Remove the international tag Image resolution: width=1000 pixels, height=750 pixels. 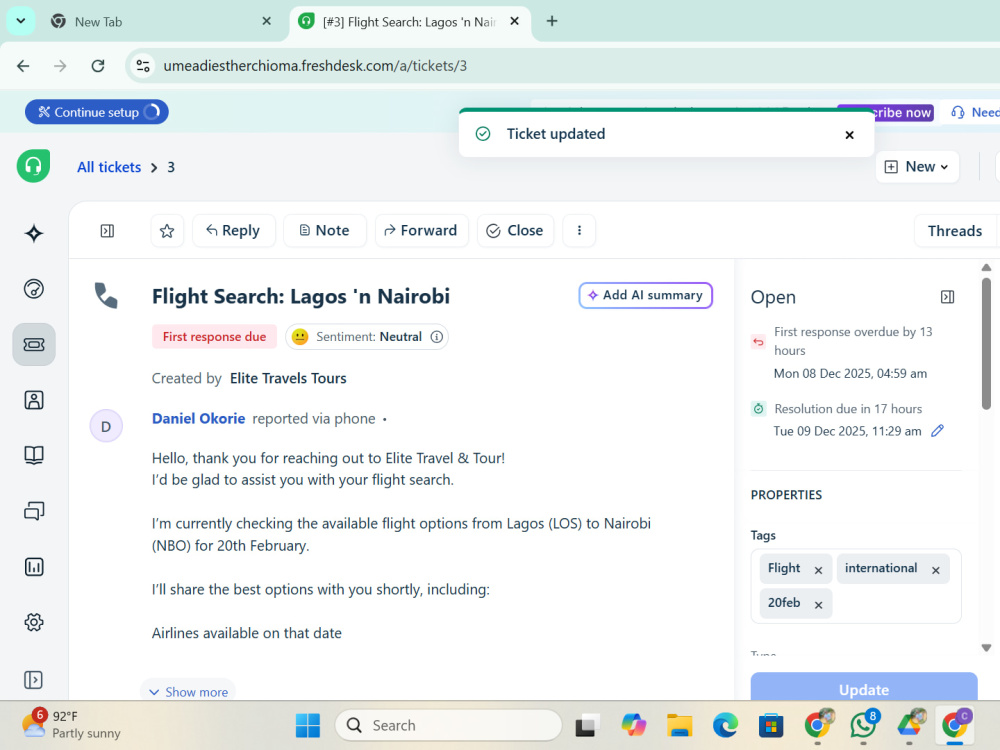click(x=936, y=570)
